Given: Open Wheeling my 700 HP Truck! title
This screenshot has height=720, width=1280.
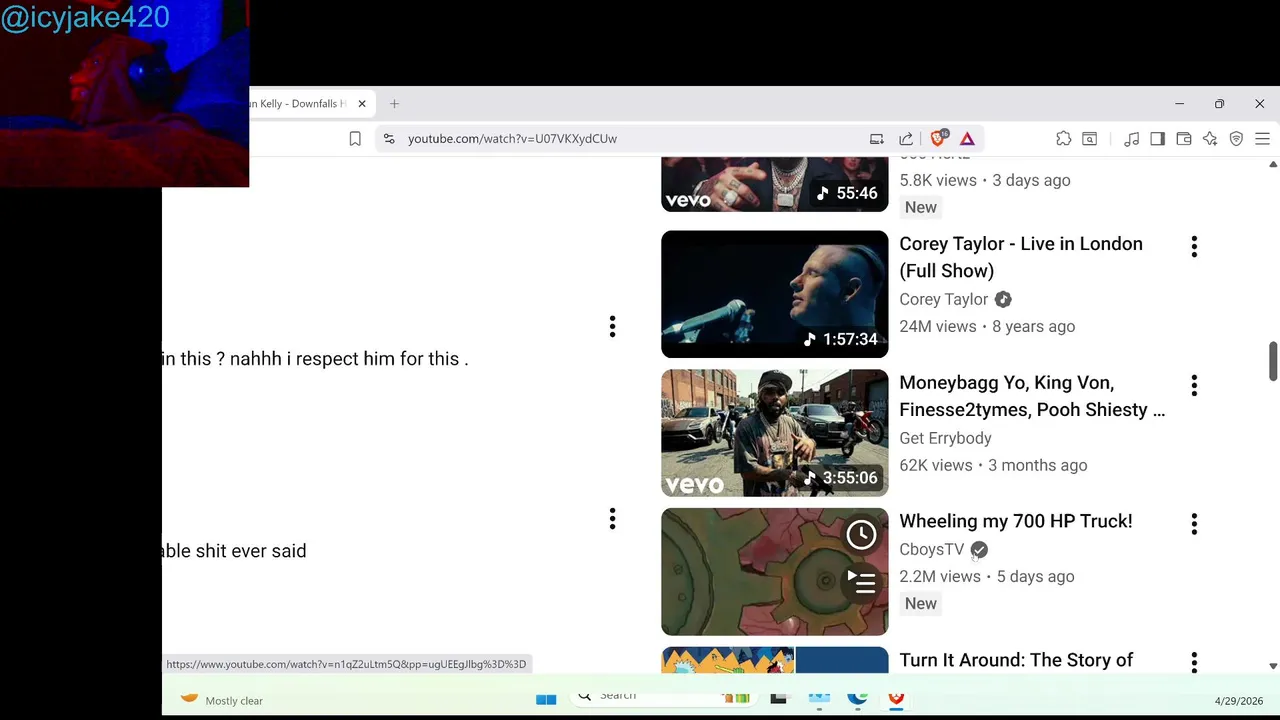Looking at the screenshot, I should 1016,521.
